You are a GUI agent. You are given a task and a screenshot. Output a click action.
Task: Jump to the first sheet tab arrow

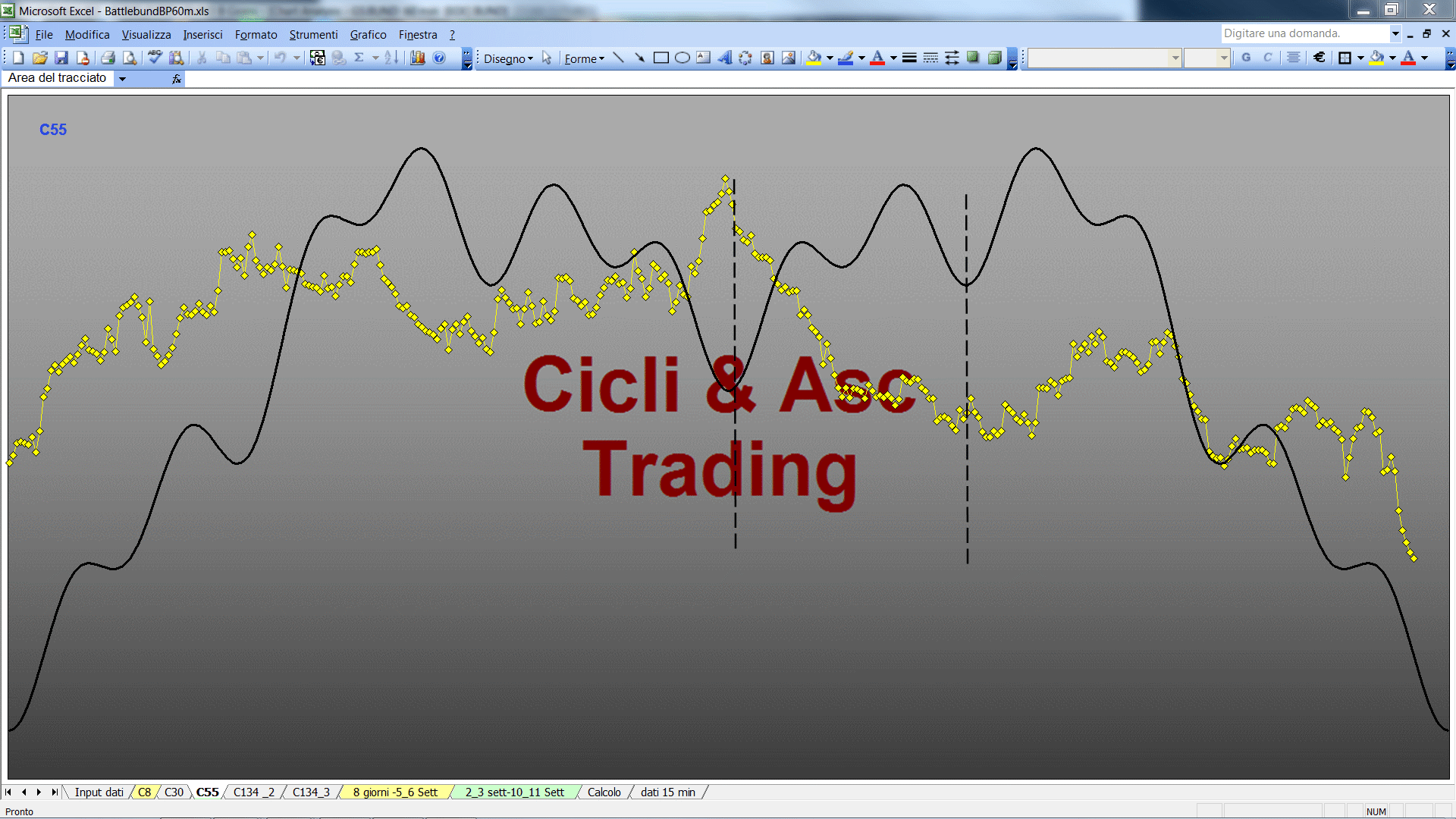8,792
